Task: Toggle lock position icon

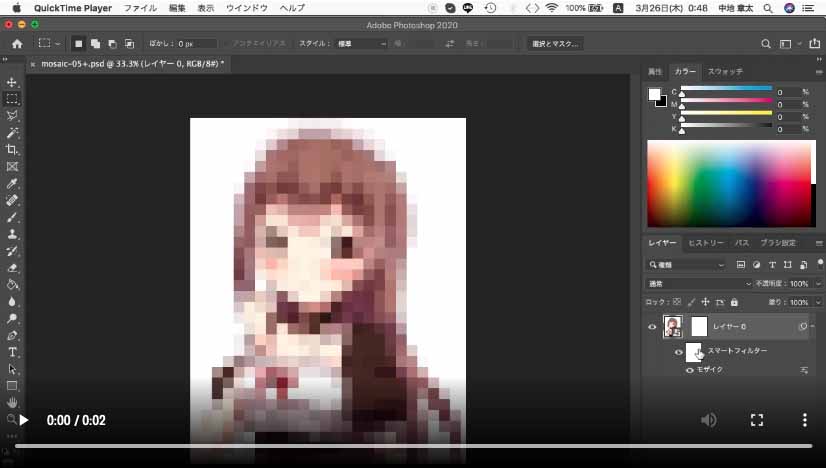Action: click(705, 302)
